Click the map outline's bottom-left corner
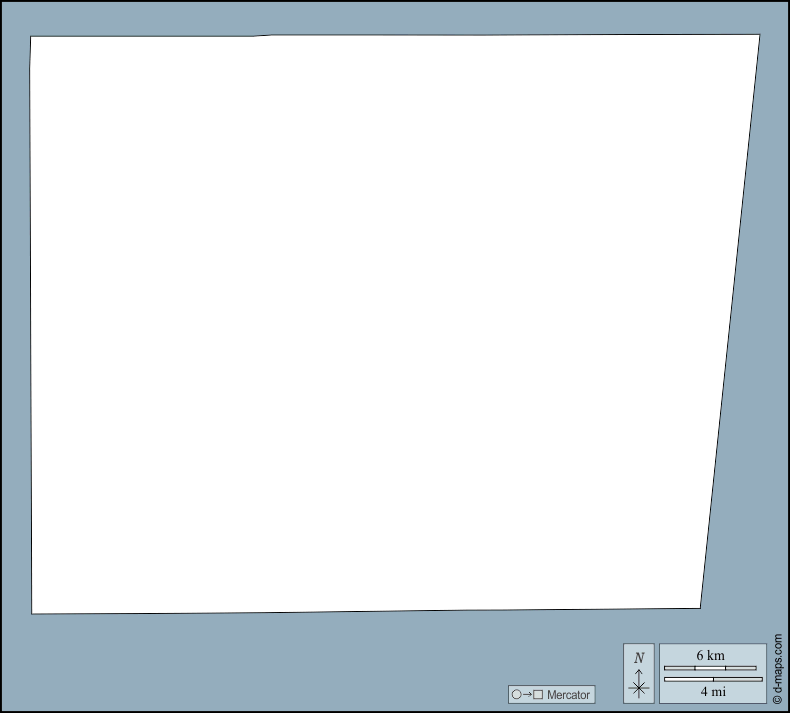790x713 pixels. [32, 613]
